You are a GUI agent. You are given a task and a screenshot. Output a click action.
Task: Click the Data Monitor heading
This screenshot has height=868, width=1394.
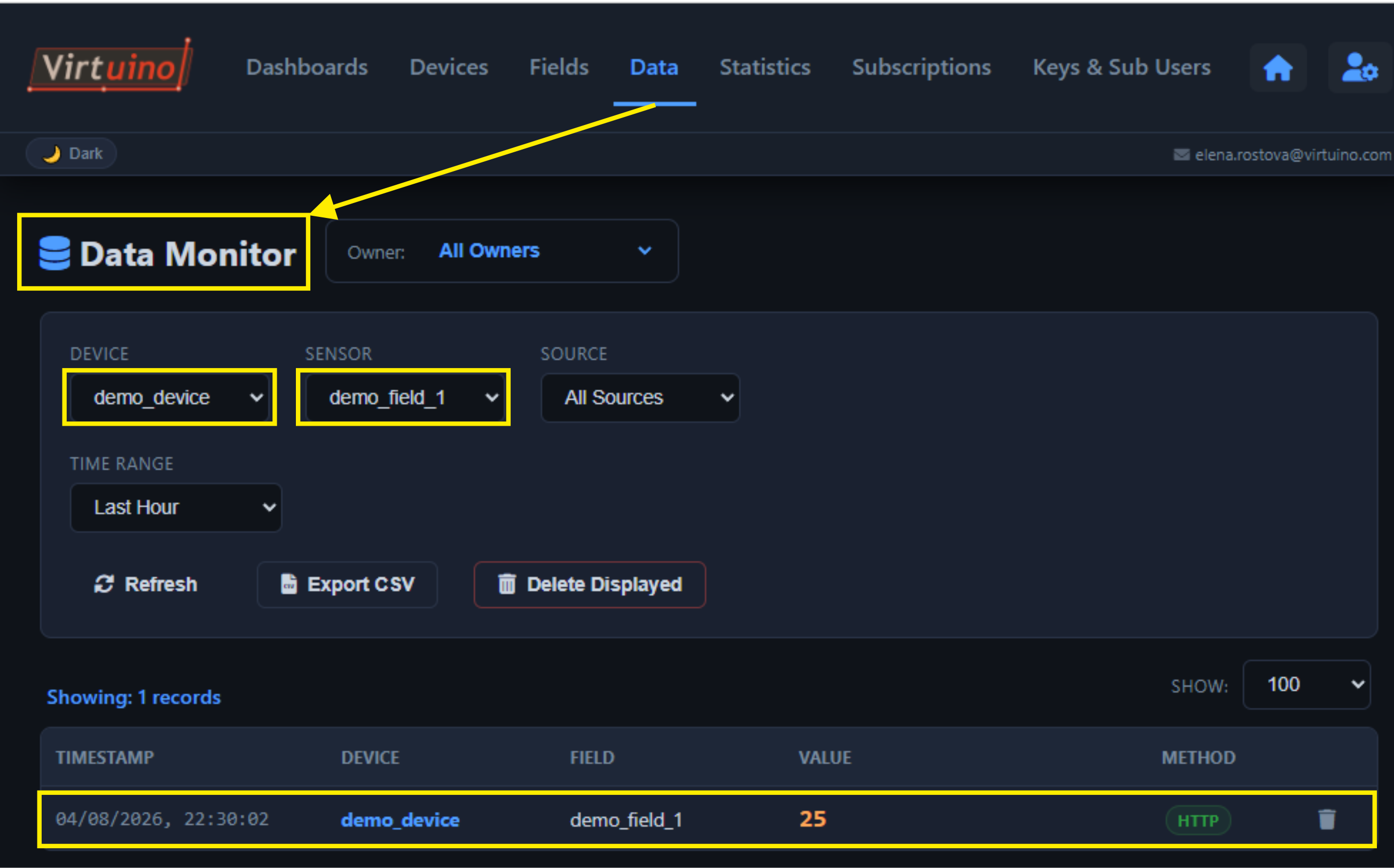pyautogui.click(x=187, y=254)
